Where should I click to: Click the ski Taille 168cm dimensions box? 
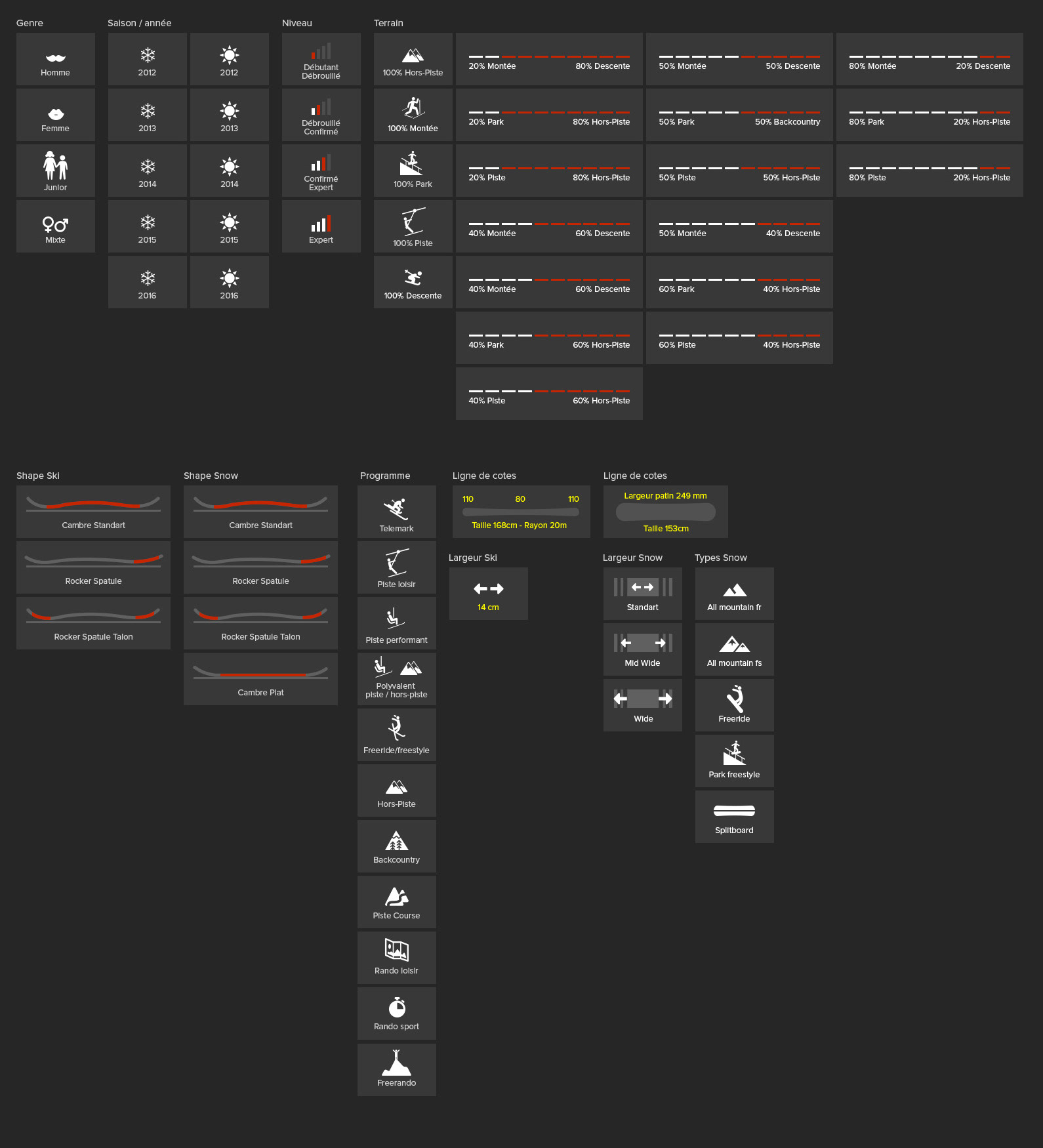[521, 512]
